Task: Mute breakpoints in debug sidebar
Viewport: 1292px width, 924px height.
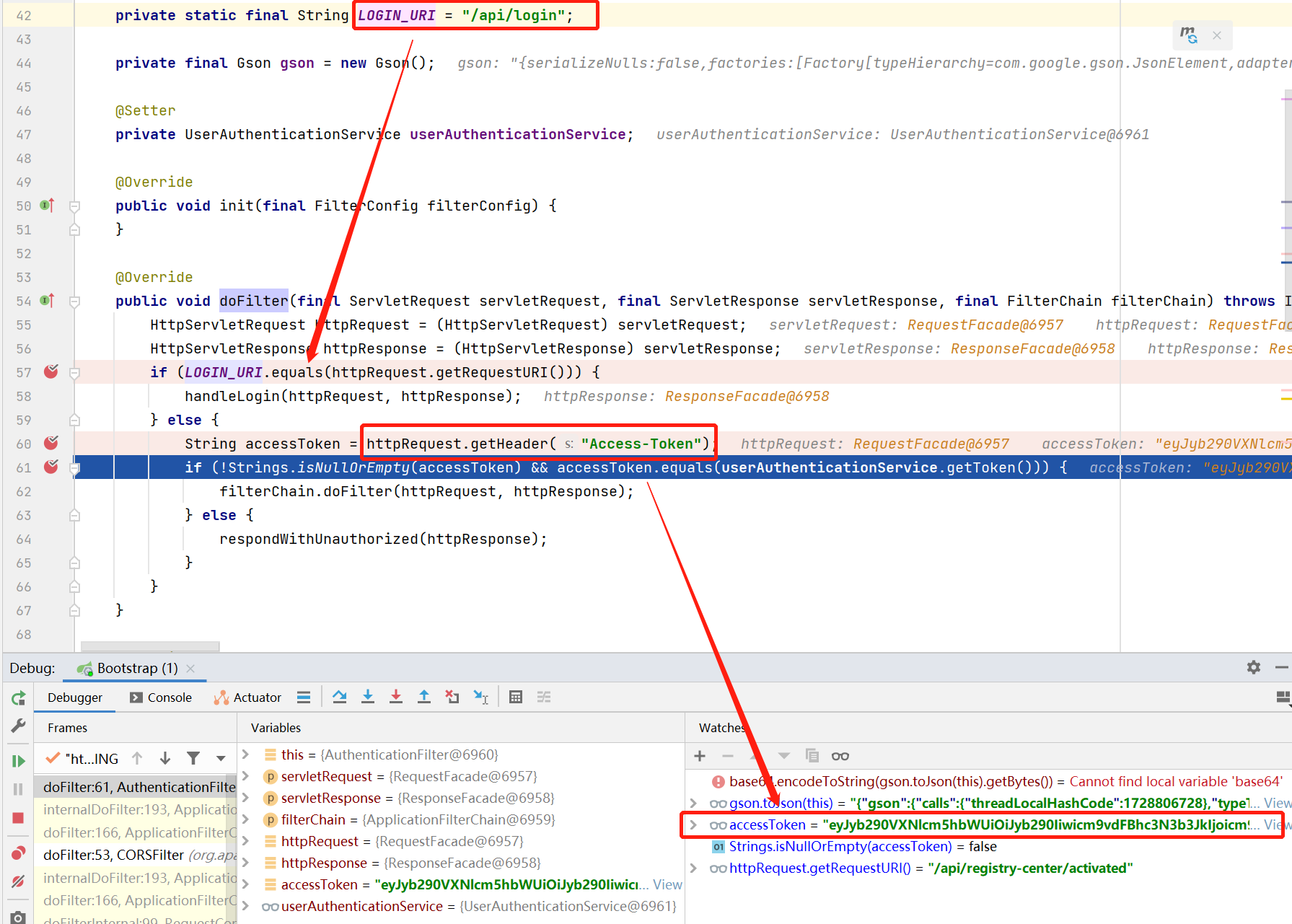Action: point(18,881)
